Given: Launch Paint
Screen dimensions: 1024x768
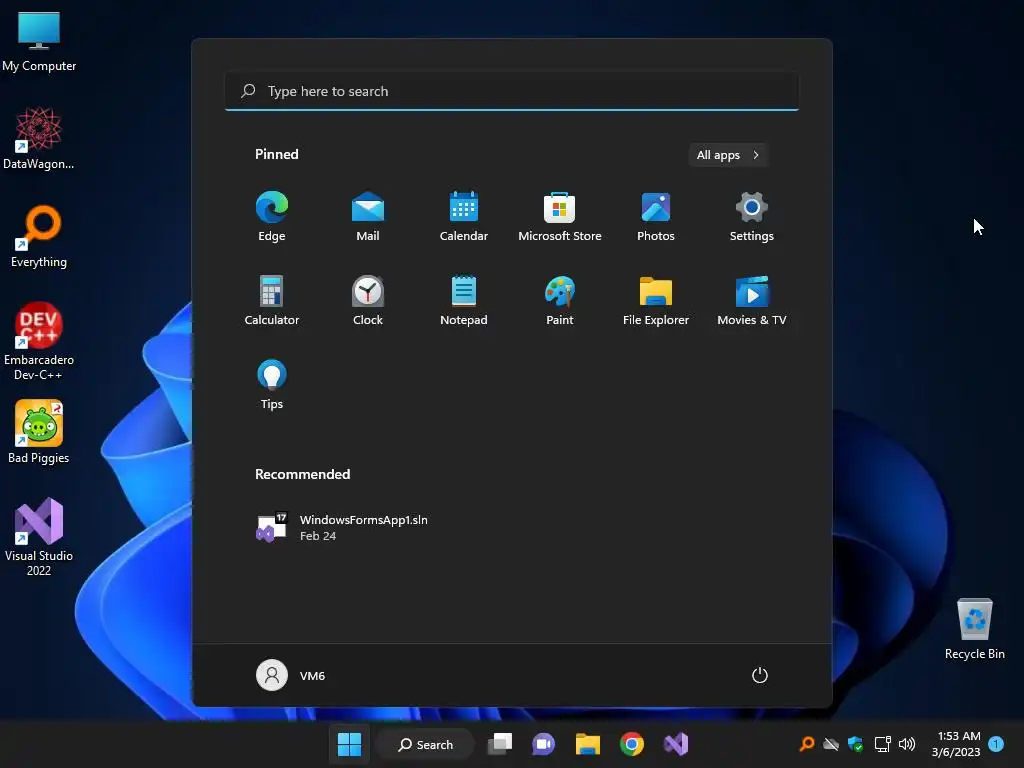Looking at the screenshot, I should tap(560, 300).
